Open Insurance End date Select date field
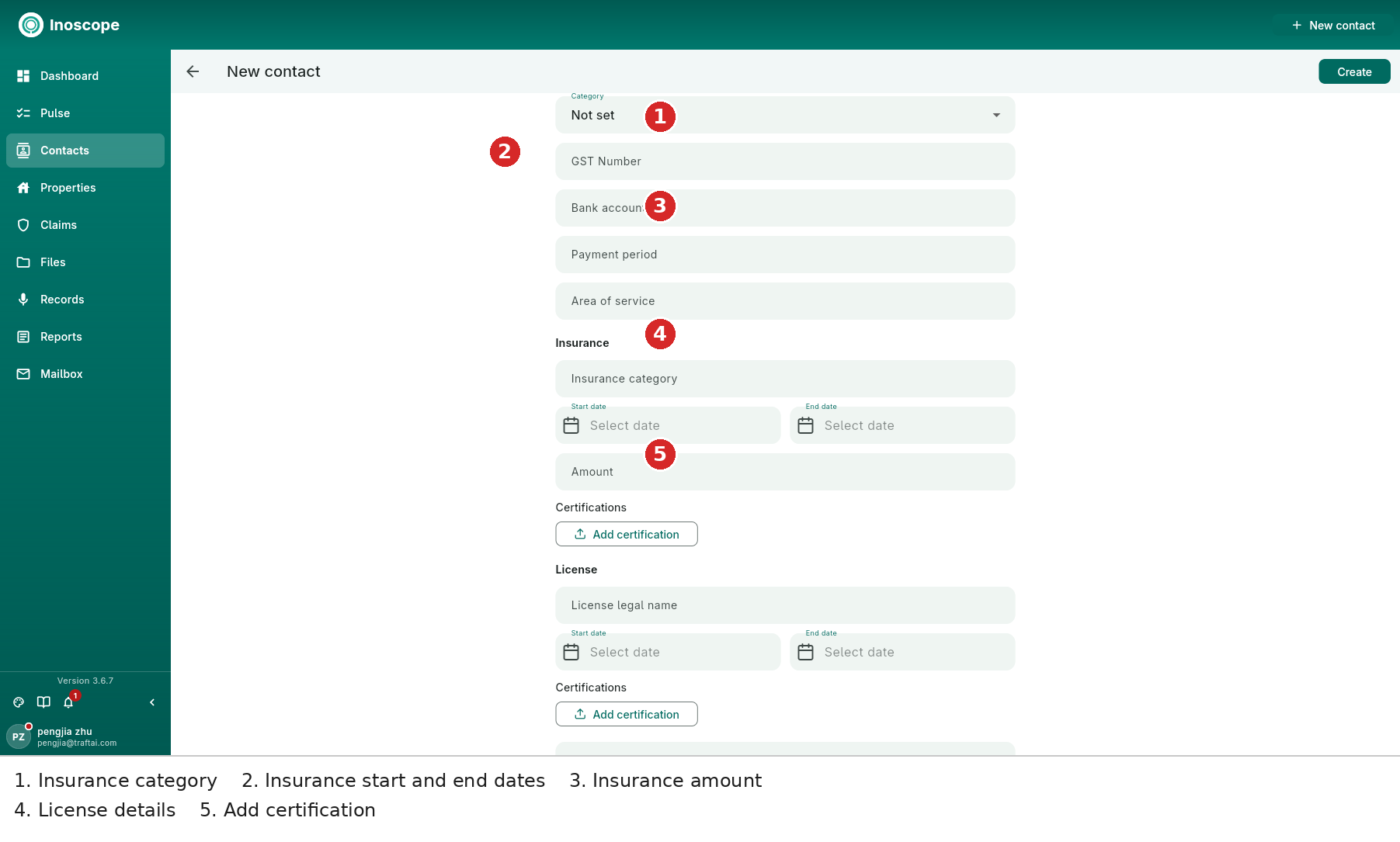The image size is (1400, 842). point(902,425)
